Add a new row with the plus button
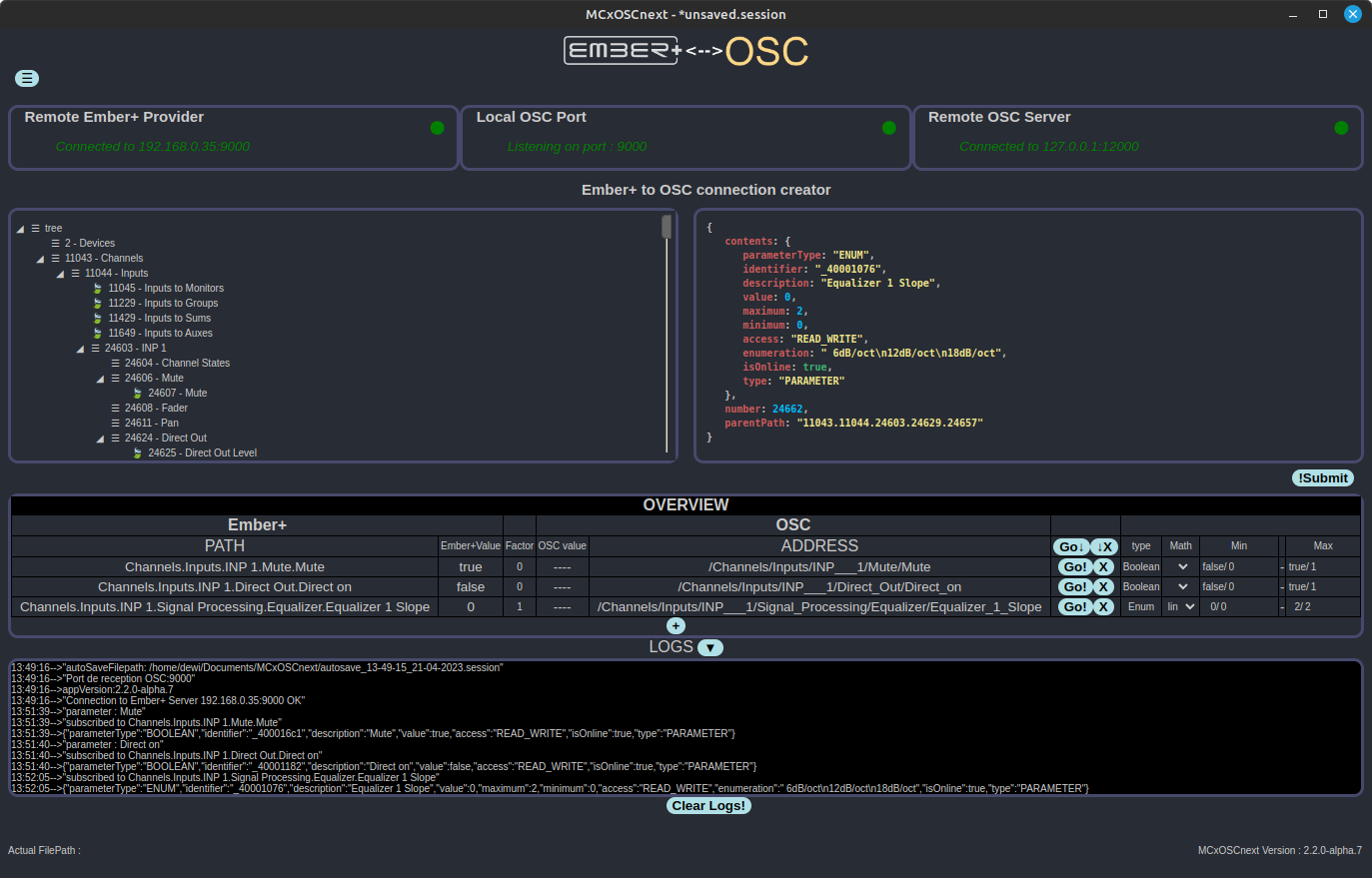The width and height of the screenshot is (1372, 878). pos(676,626)
